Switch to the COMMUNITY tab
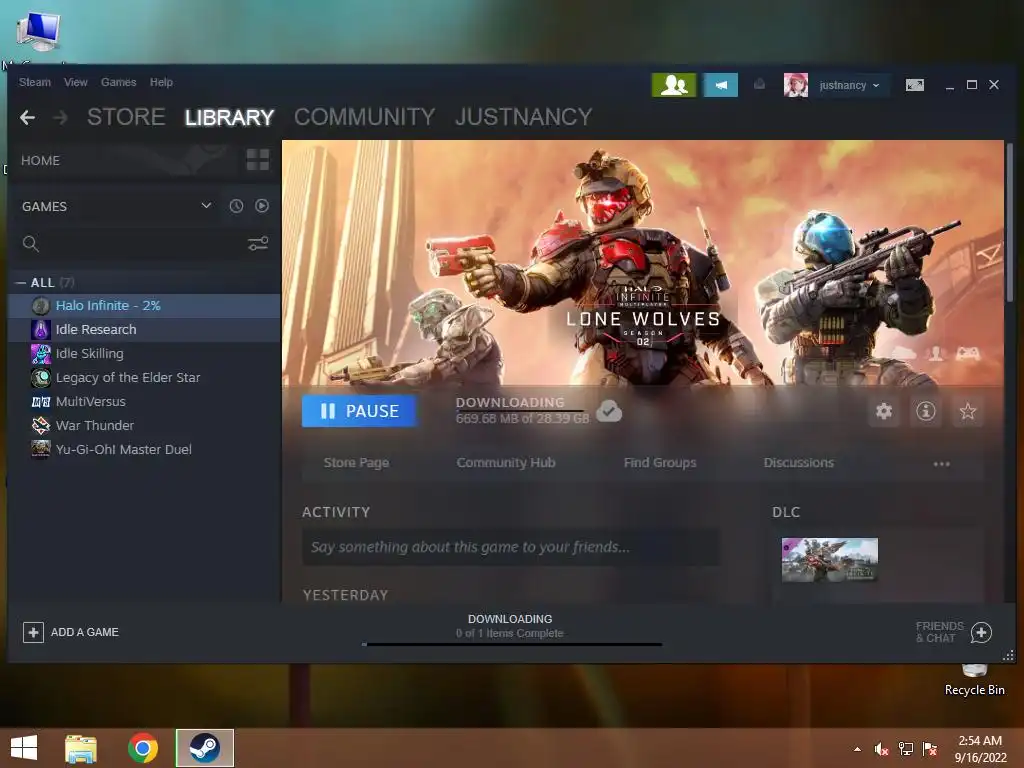This screenshot has width=1024, height=768. [x=364, y=117]
